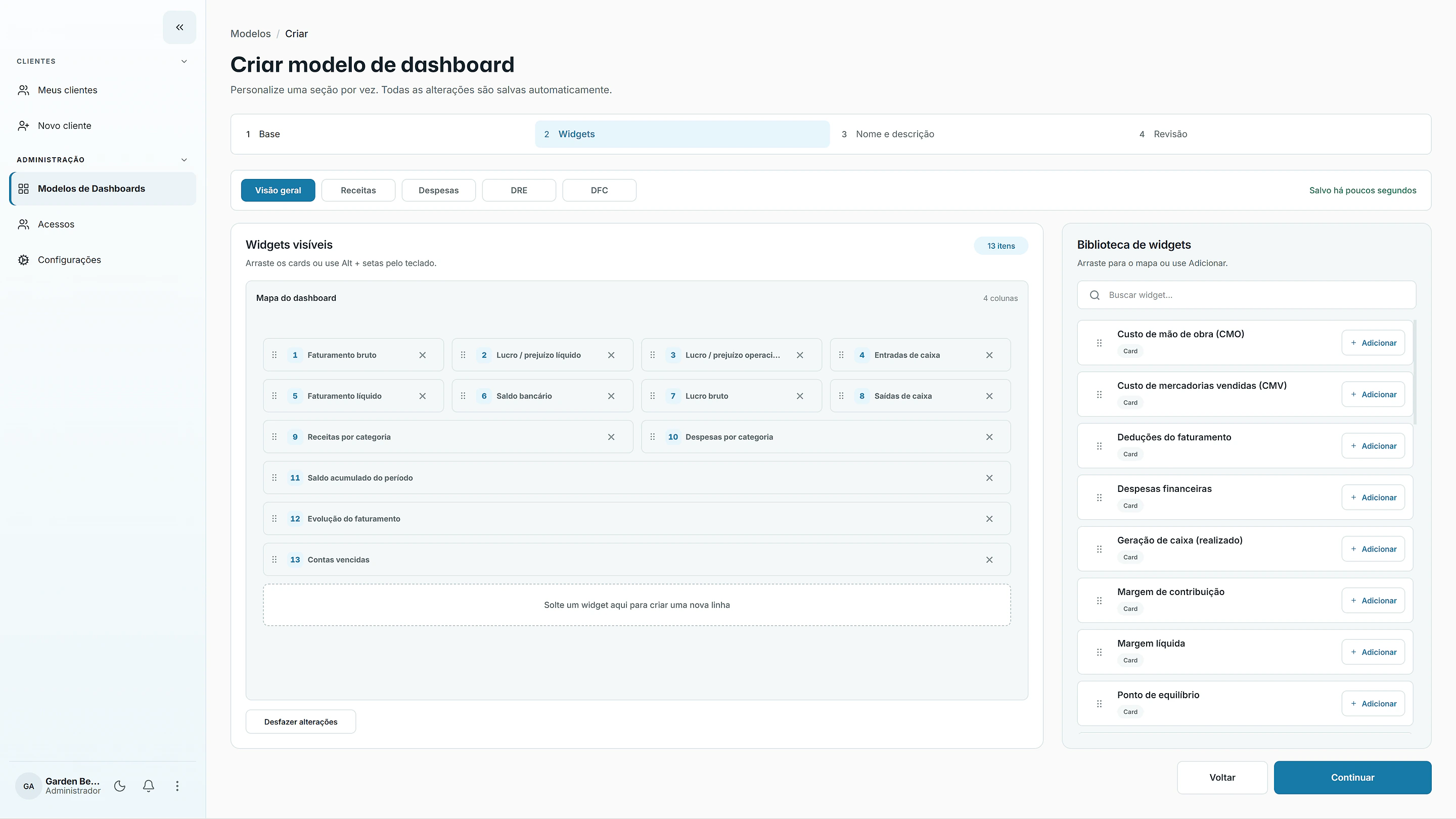Click the Continuar button

(1352, 777)
